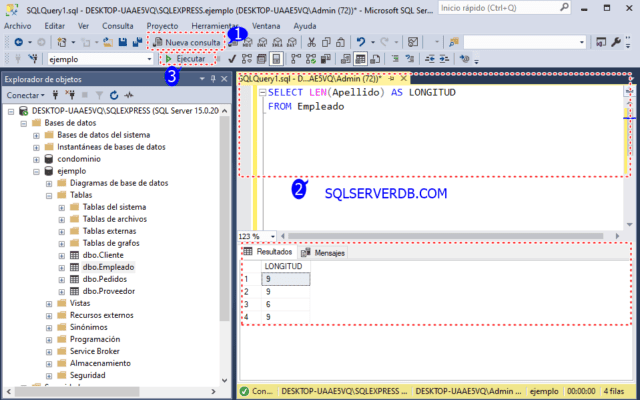Click the Copy icon next to scissors
This screenshot has width=640, height=400.
point(326,42)
